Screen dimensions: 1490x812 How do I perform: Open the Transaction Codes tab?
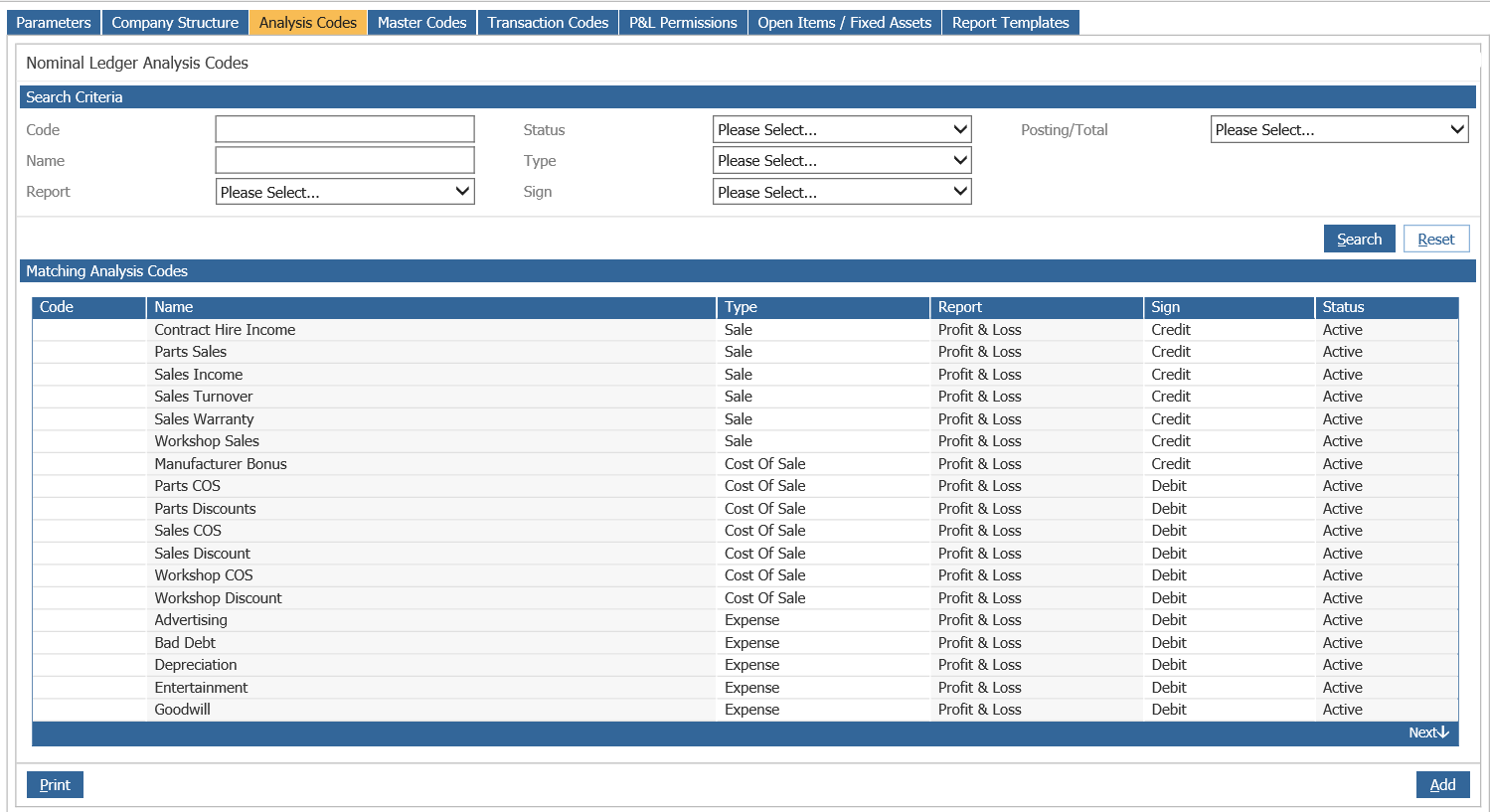pyautogui.click(x=547, y=22)
